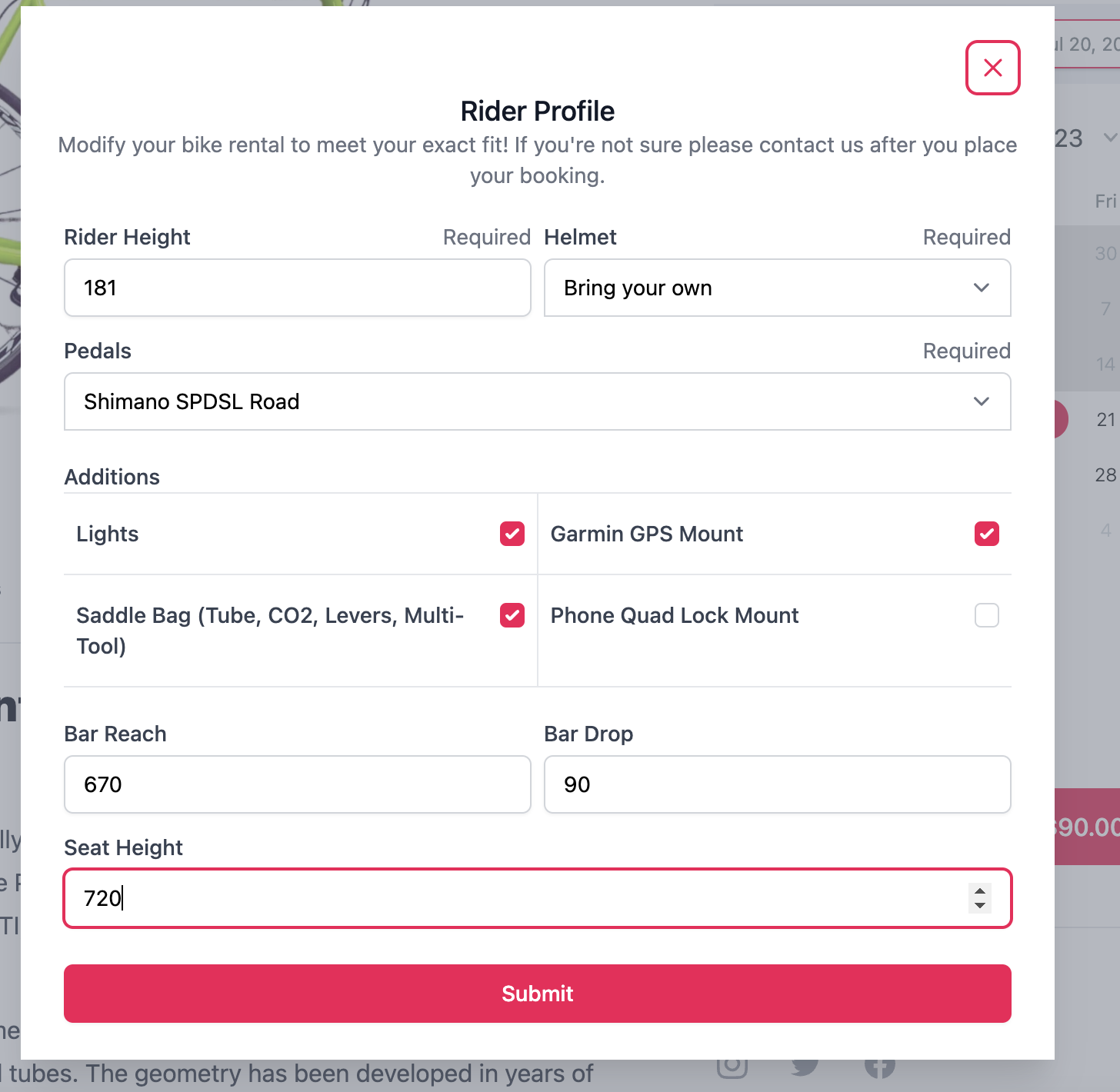1120x1092 pixels.
Task: Expand the calendar chevron behind the dialog
Action: [x=1109, y=138]
